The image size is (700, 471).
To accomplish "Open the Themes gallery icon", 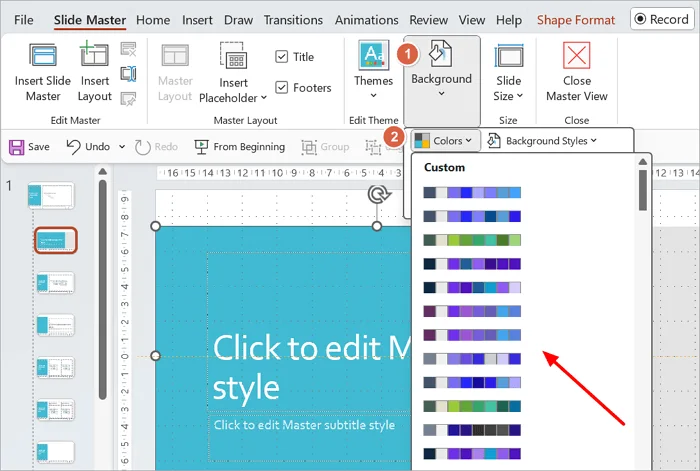I will [x=373, y=55].
